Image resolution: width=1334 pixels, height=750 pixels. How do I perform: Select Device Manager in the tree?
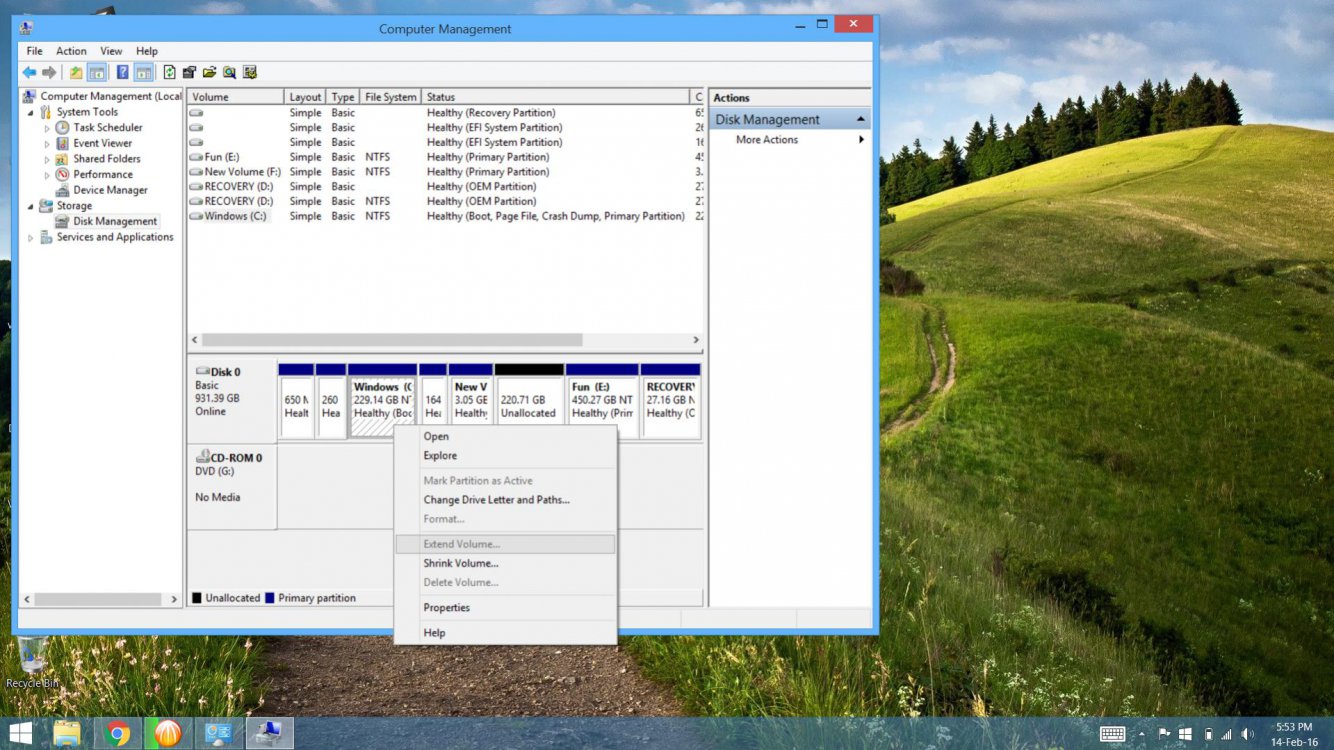tap(110, 190)
